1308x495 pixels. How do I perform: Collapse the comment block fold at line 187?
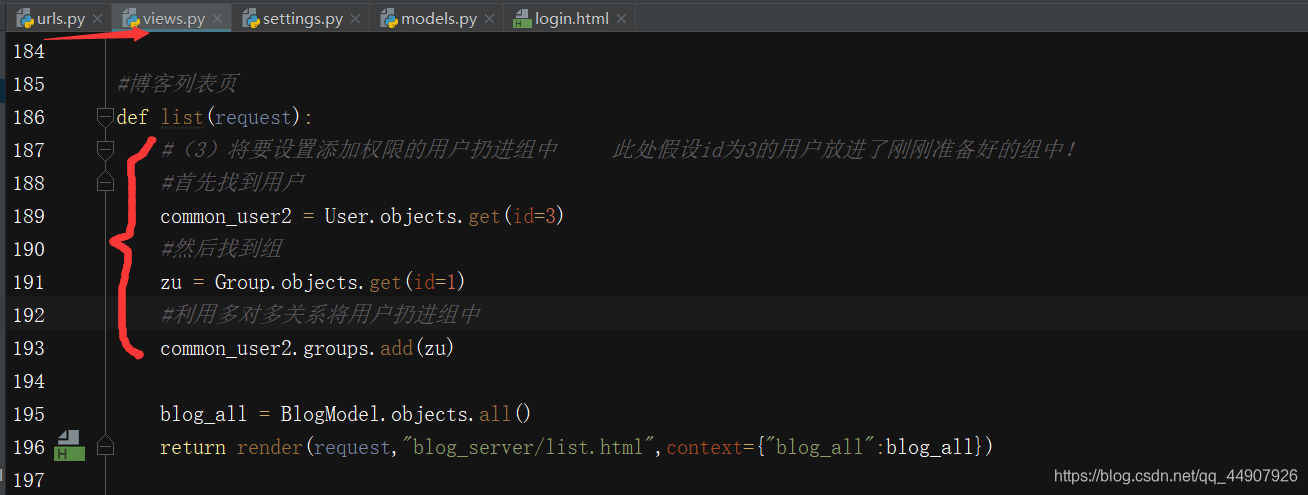105,150
